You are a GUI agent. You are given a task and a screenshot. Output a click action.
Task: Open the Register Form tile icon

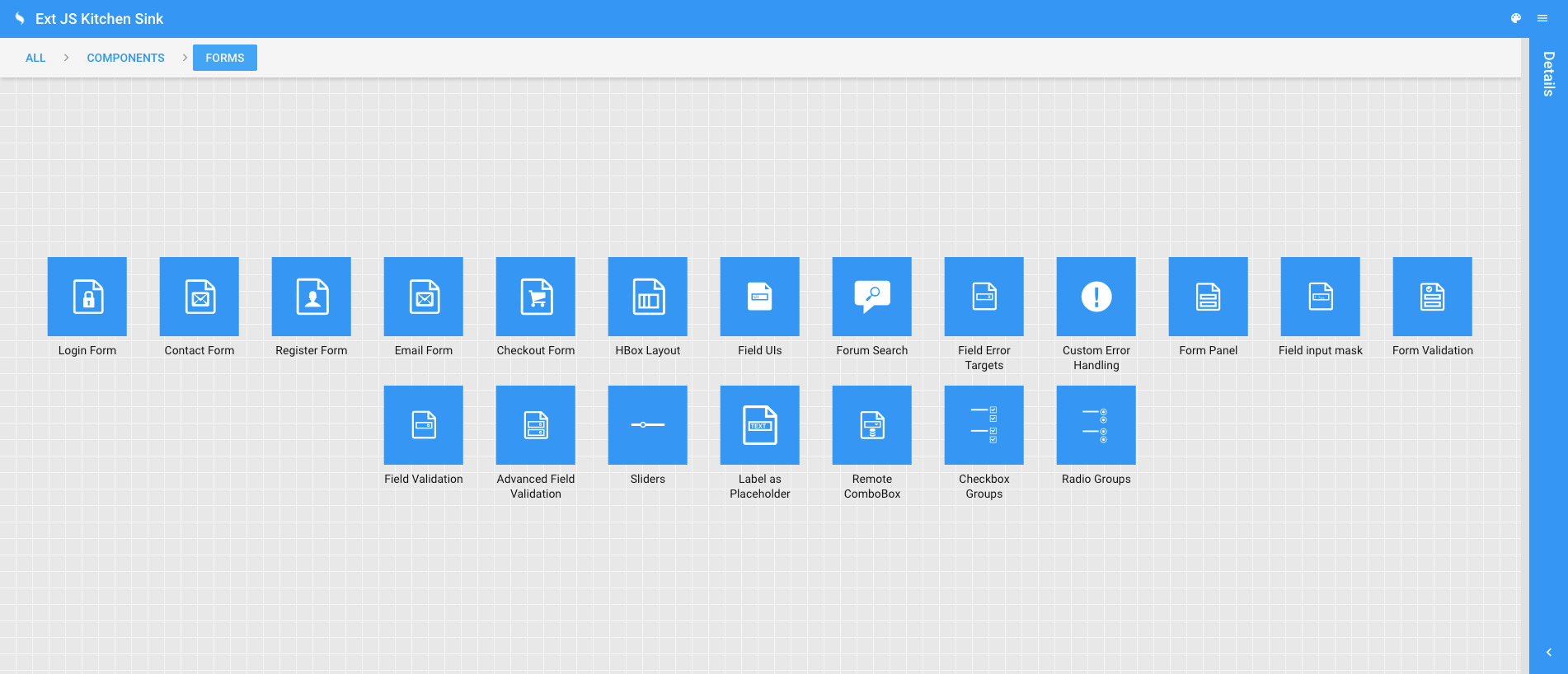click(x=312, y=297)
